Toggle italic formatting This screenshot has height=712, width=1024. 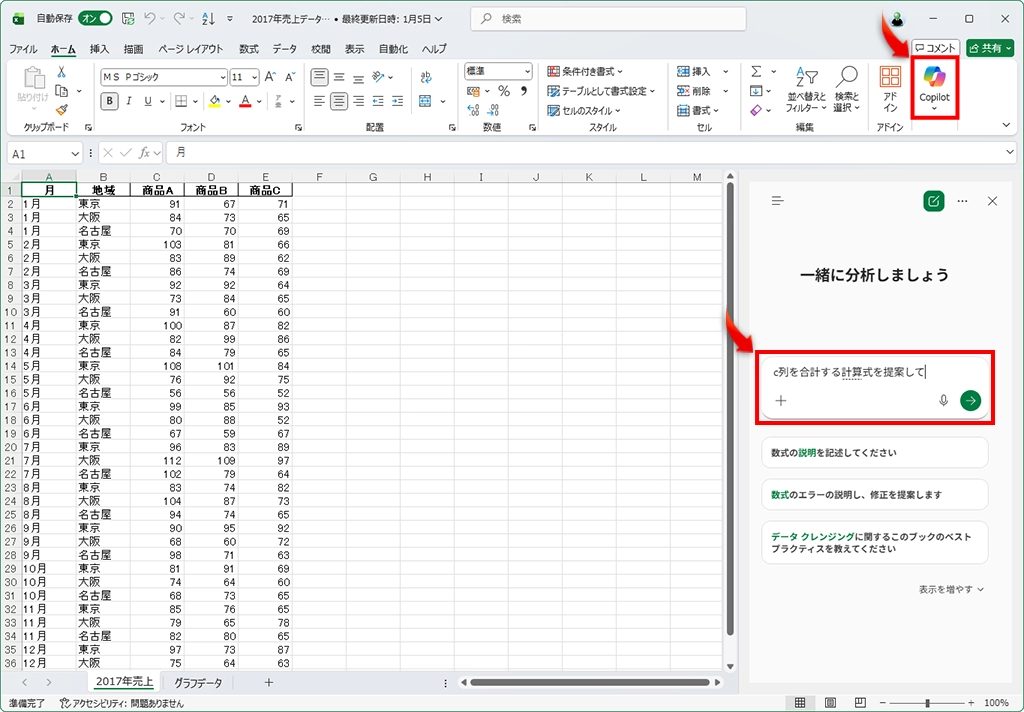(129, 101)
